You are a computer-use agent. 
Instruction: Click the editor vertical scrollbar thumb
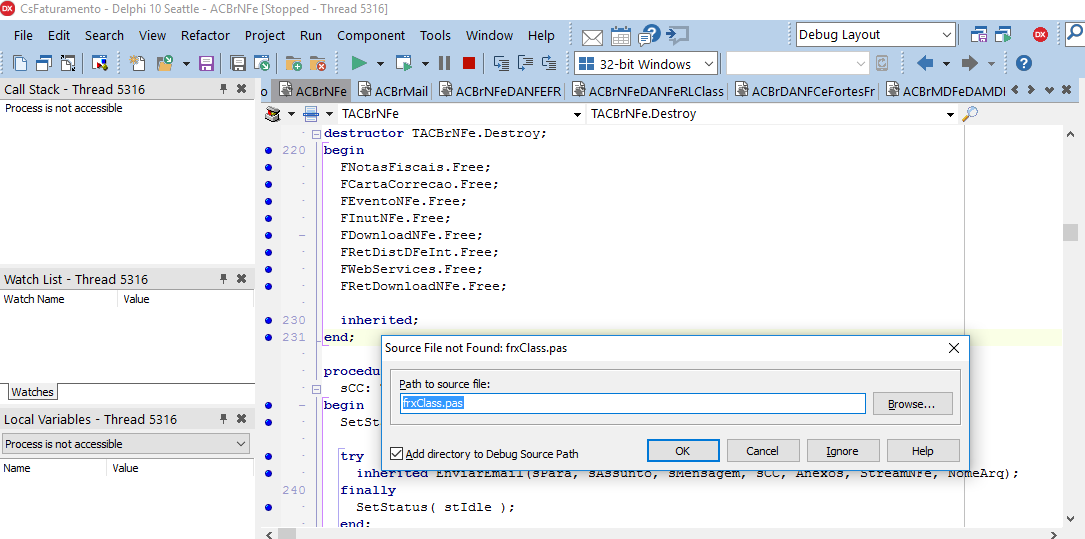click(x=1070, y=232)
